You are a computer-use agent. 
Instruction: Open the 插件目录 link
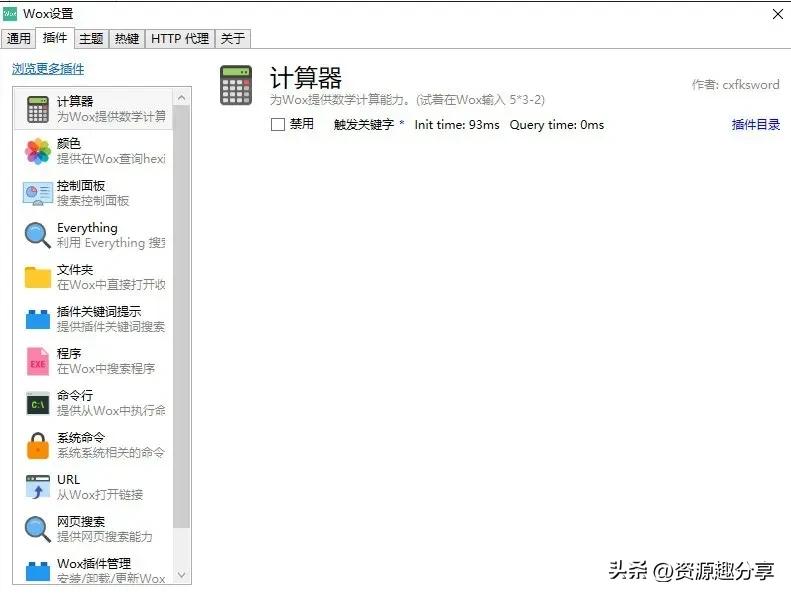click(756, 124)
